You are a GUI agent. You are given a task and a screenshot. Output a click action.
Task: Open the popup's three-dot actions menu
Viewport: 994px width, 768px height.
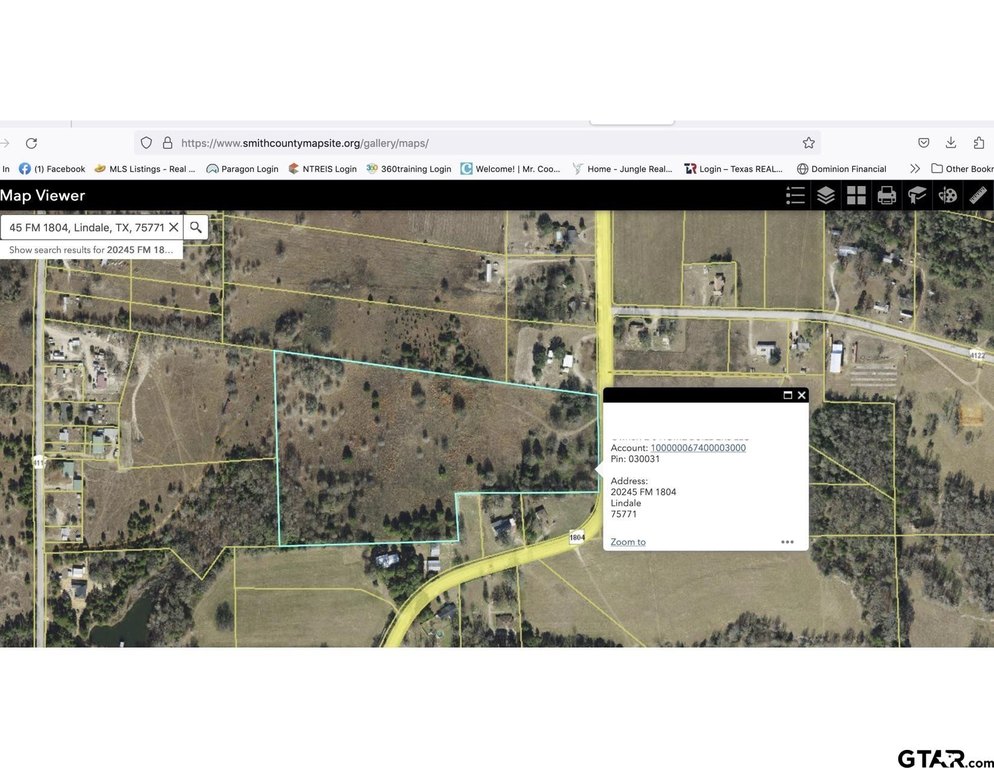[787, 542]
